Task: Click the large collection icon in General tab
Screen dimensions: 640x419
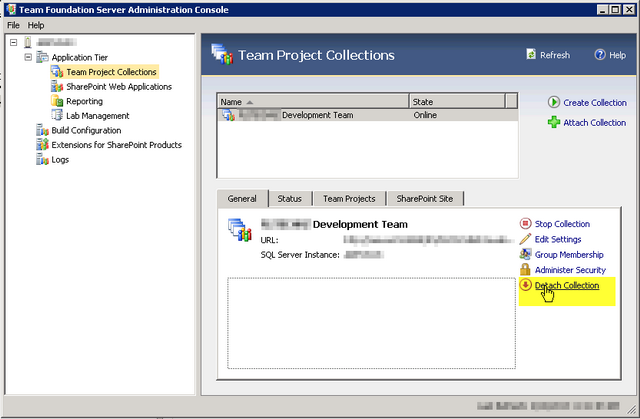Action: click(x=240, y=229)
